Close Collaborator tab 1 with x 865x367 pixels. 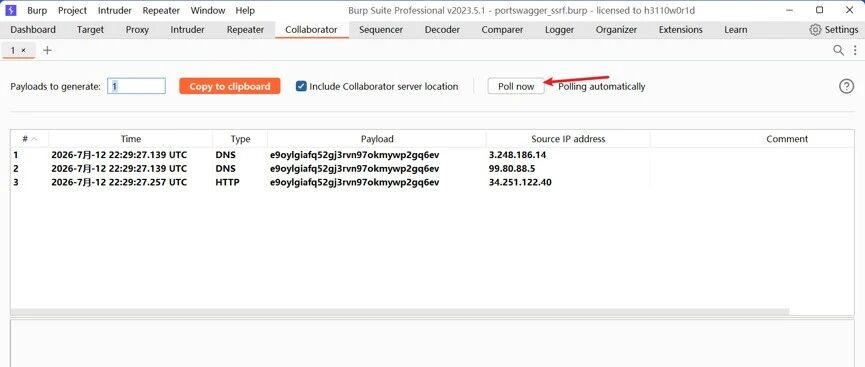point(23,50)
